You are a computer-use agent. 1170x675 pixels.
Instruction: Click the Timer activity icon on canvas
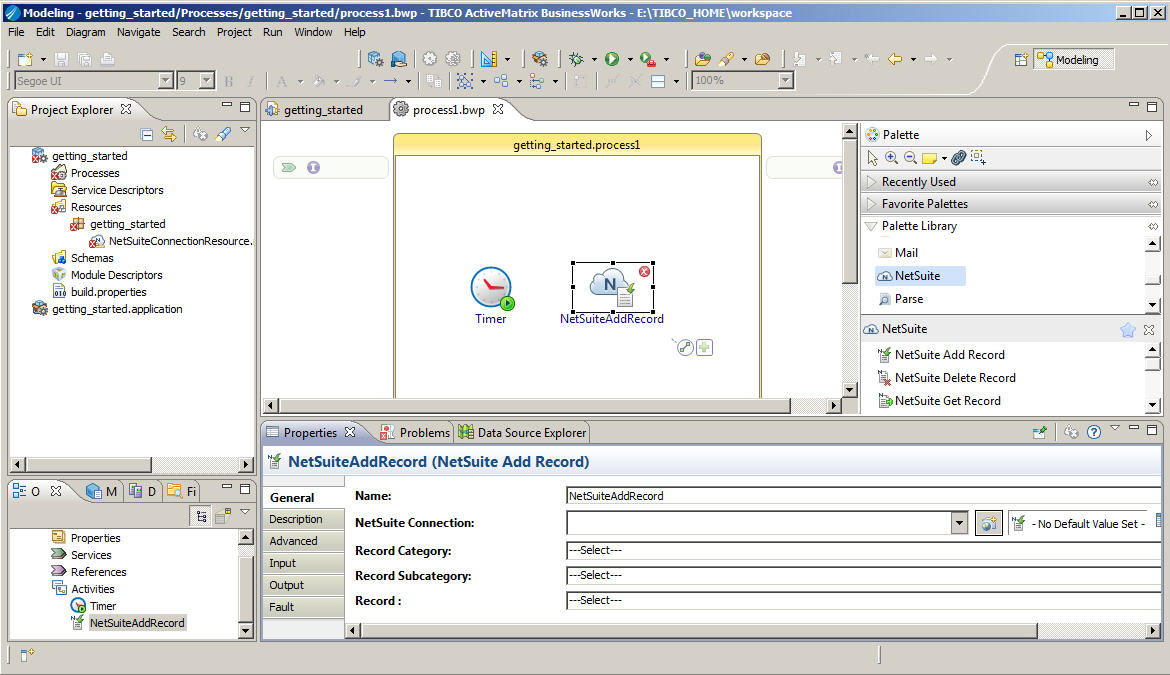[x=491, y=287]
